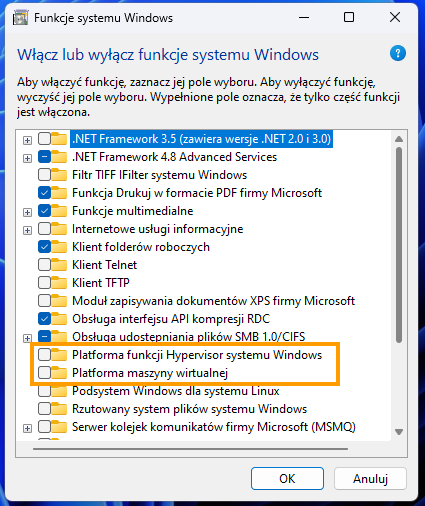Select Rzutowany system plików systemu Windows item
This screenshot has height=506, width=425.
190,409
